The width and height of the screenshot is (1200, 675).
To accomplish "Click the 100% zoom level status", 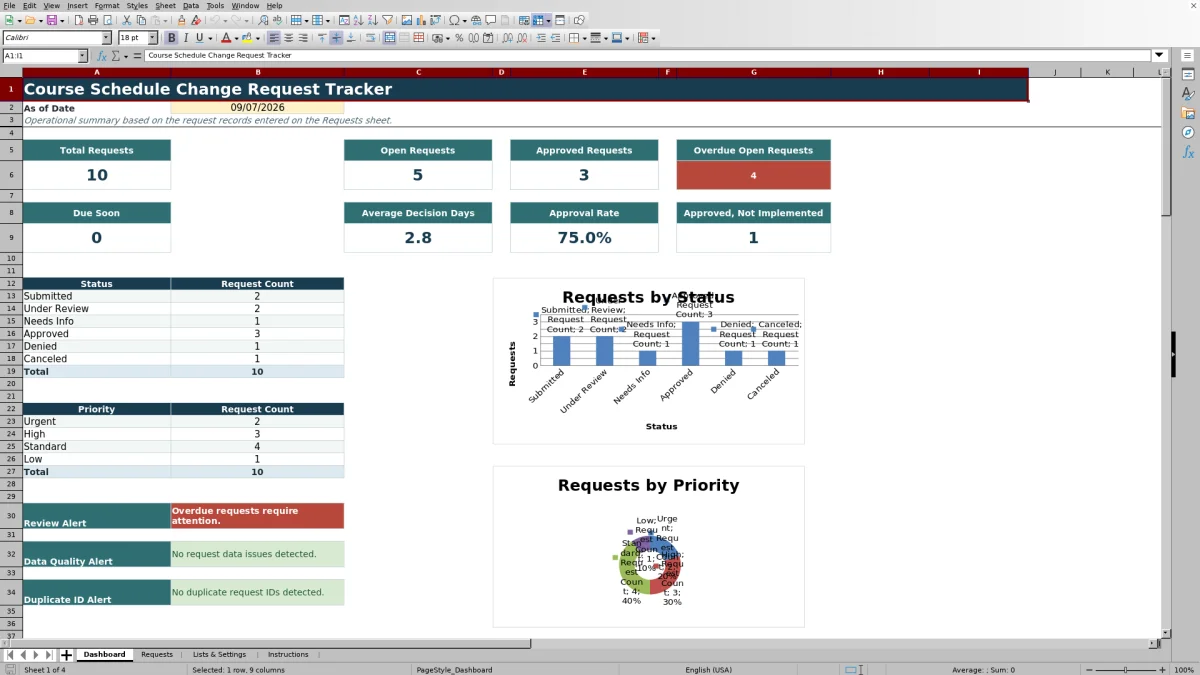I will click(1184, 670).
